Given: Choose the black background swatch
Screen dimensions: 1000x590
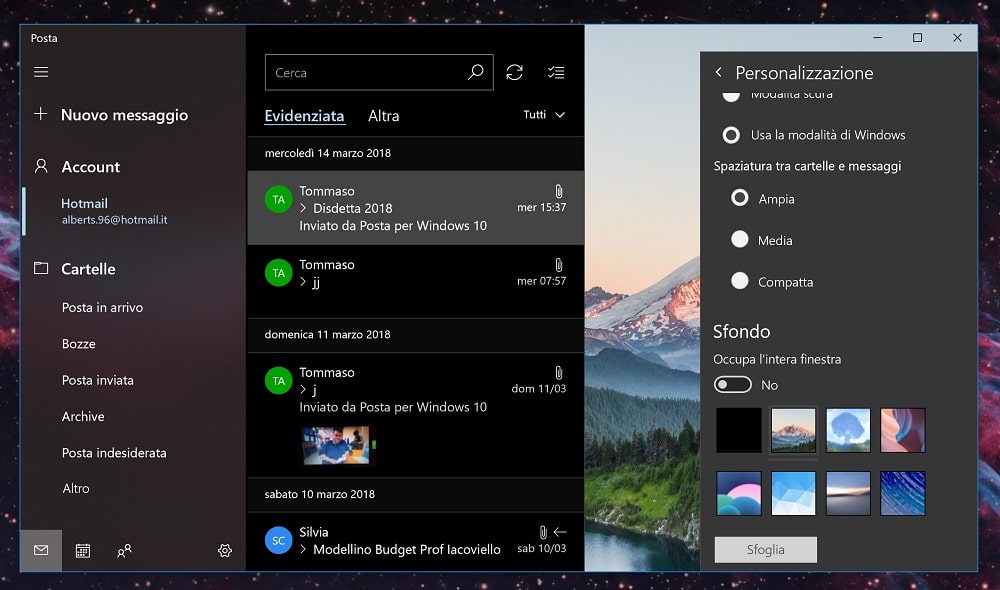Looking at the screenshot, I should pyautogui.click(x=739, y=431).
